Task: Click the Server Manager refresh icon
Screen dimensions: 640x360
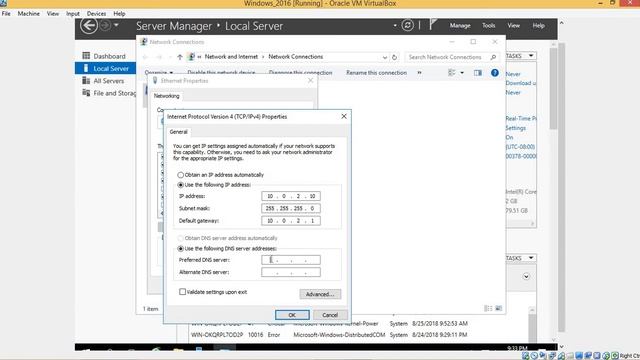Action: [407, 25]
